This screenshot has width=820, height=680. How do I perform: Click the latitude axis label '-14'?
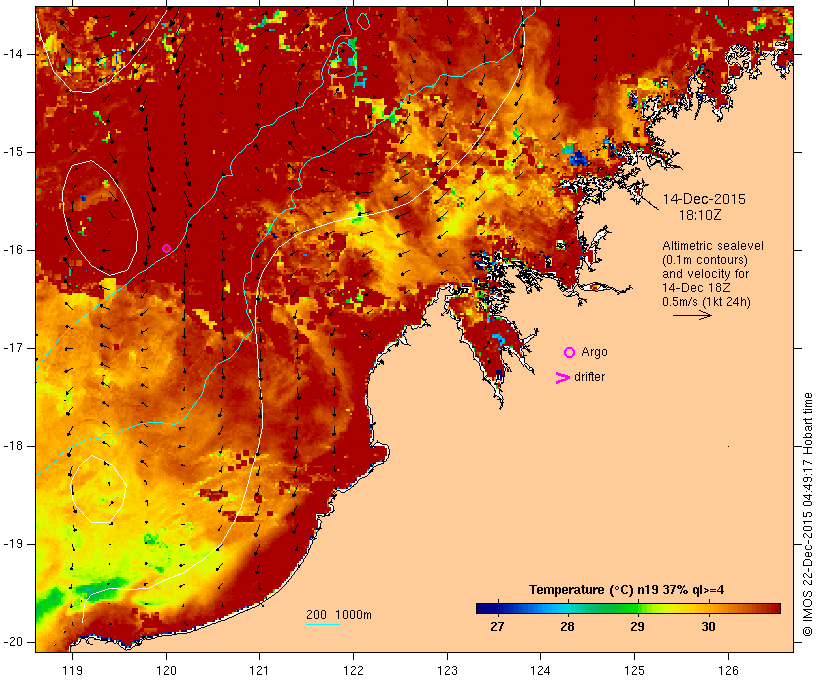tap(13, 54)
